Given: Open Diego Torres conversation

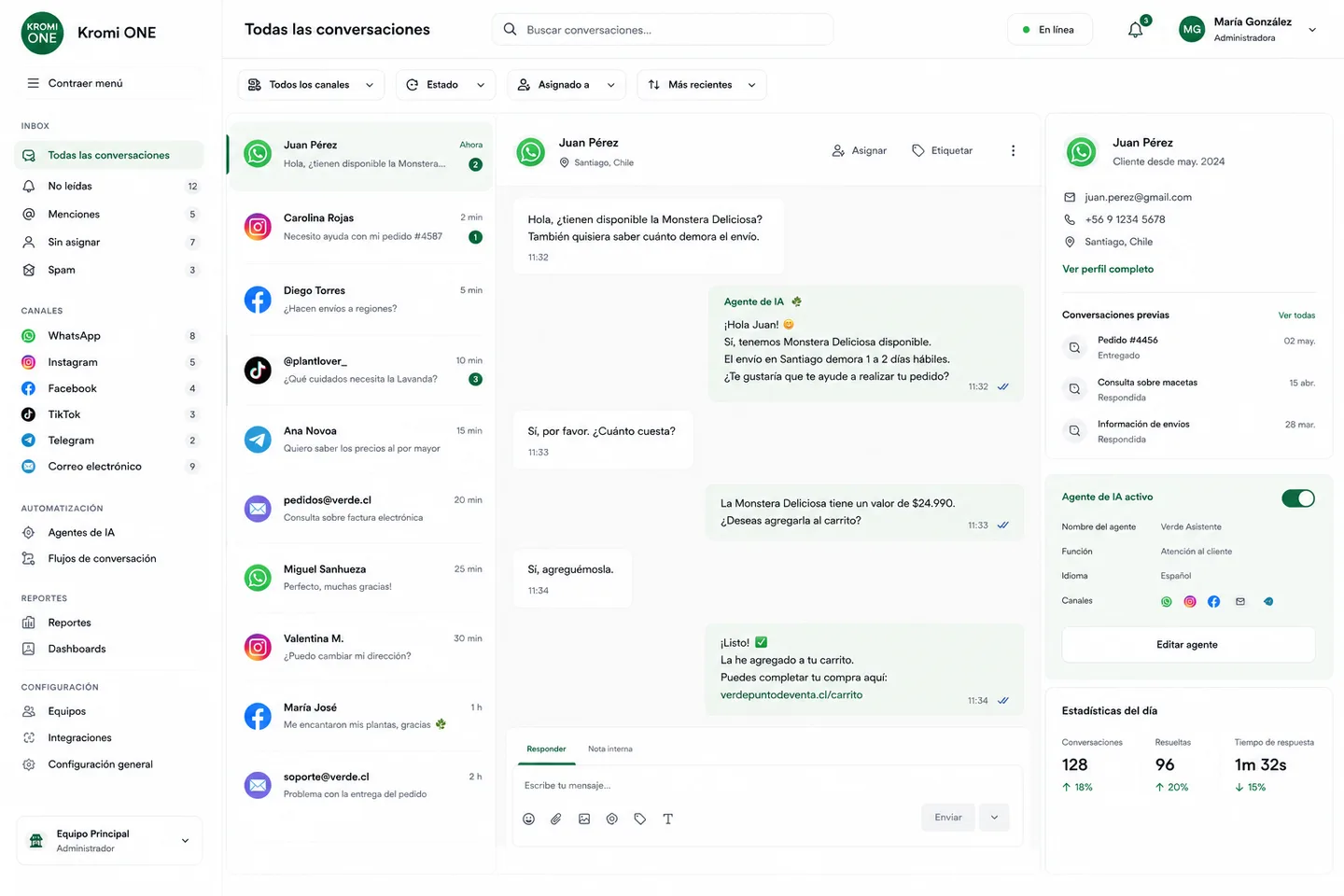Looking at the screenshot, I should (x=361, y=300).
